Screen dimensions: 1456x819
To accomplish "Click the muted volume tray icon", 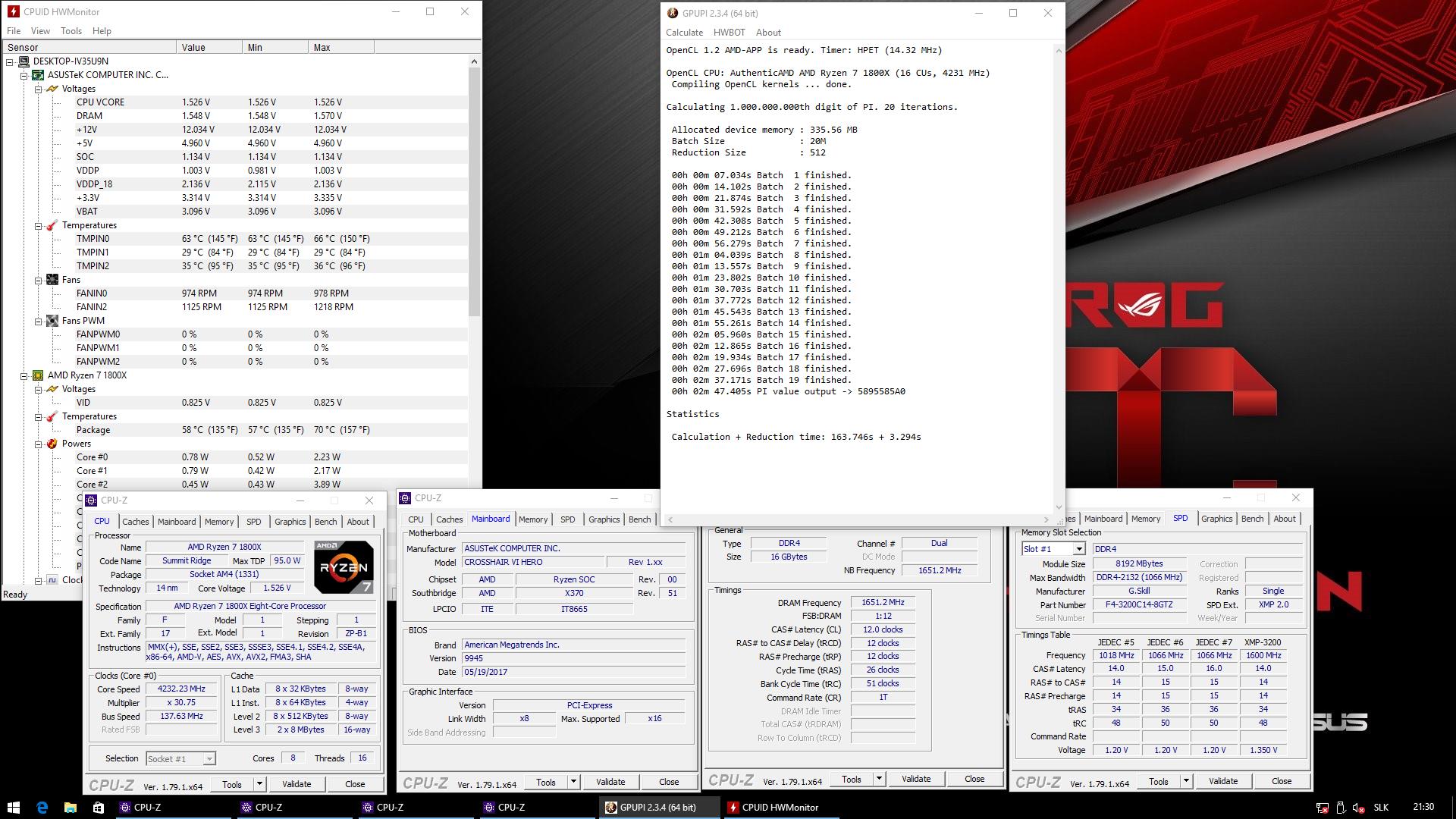I will pyautogui.click(x=1359, y=808).
